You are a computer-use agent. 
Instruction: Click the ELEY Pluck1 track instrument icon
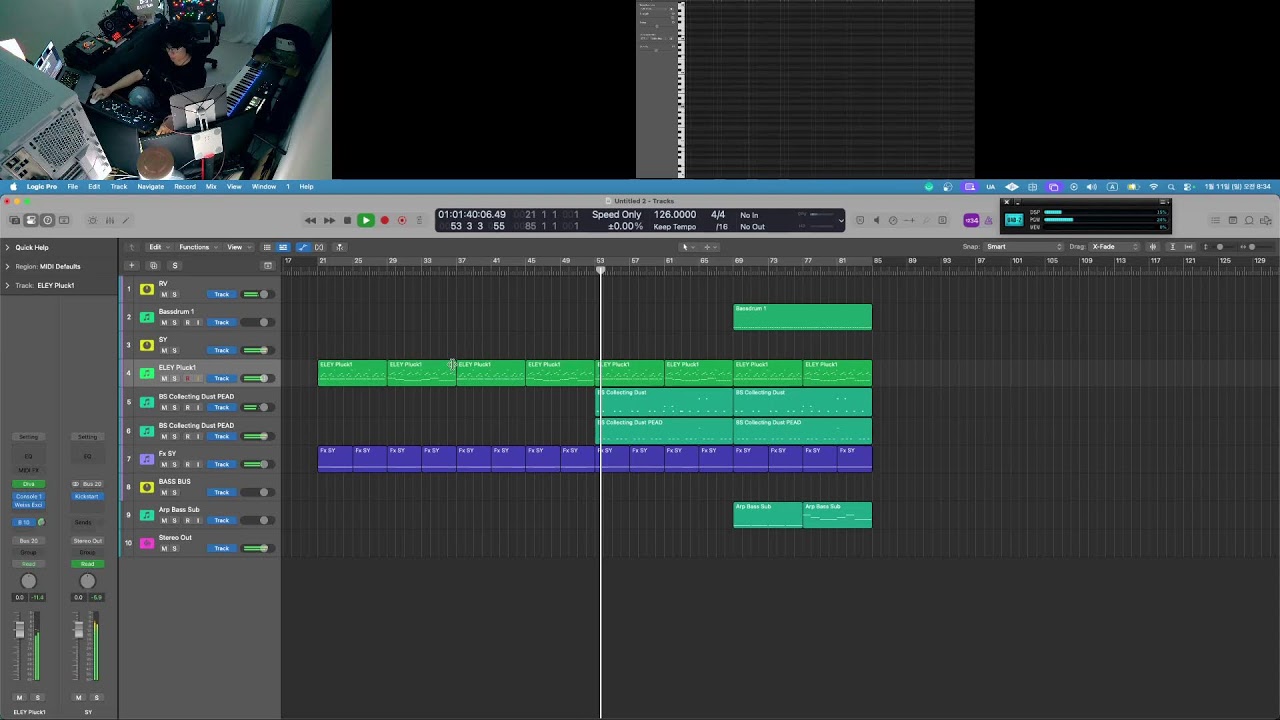[147, 373]
